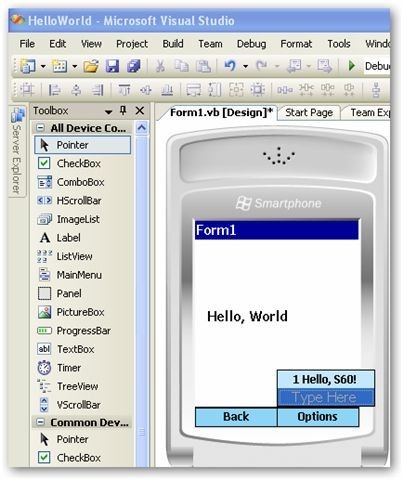
Task: Open the View menu
Action: coord(91,44)
